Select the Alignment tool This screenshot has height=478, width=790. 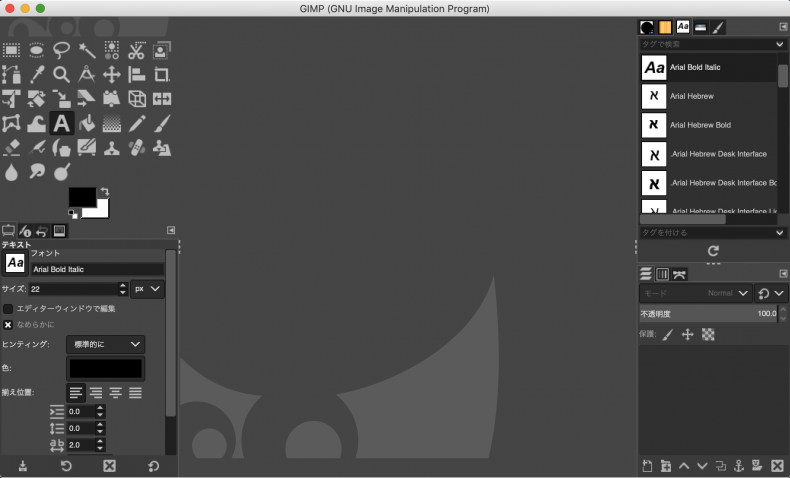click(137, 75)
